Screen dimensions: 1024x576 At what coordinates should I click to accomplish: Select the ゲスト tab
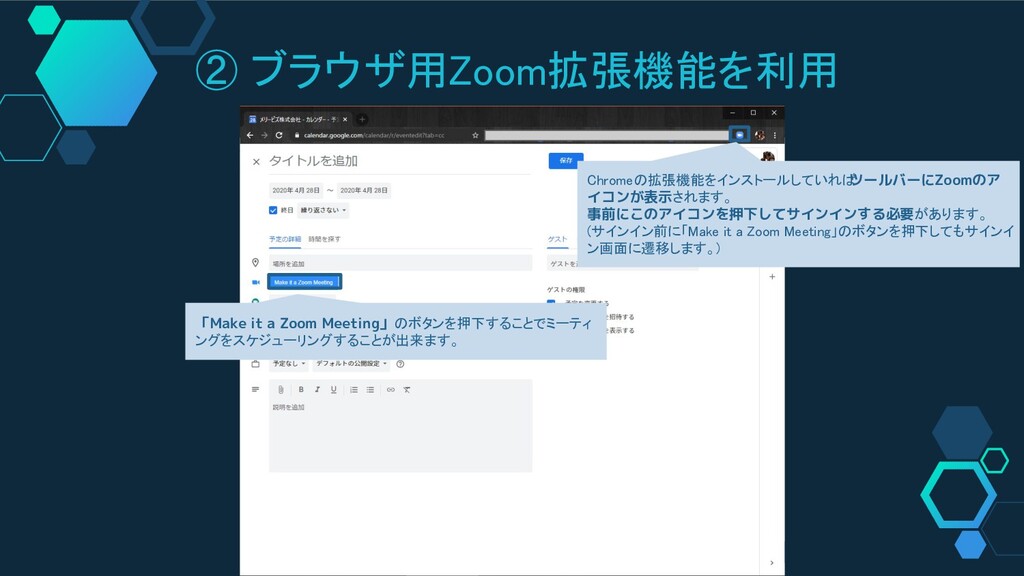tap(557, 239)
